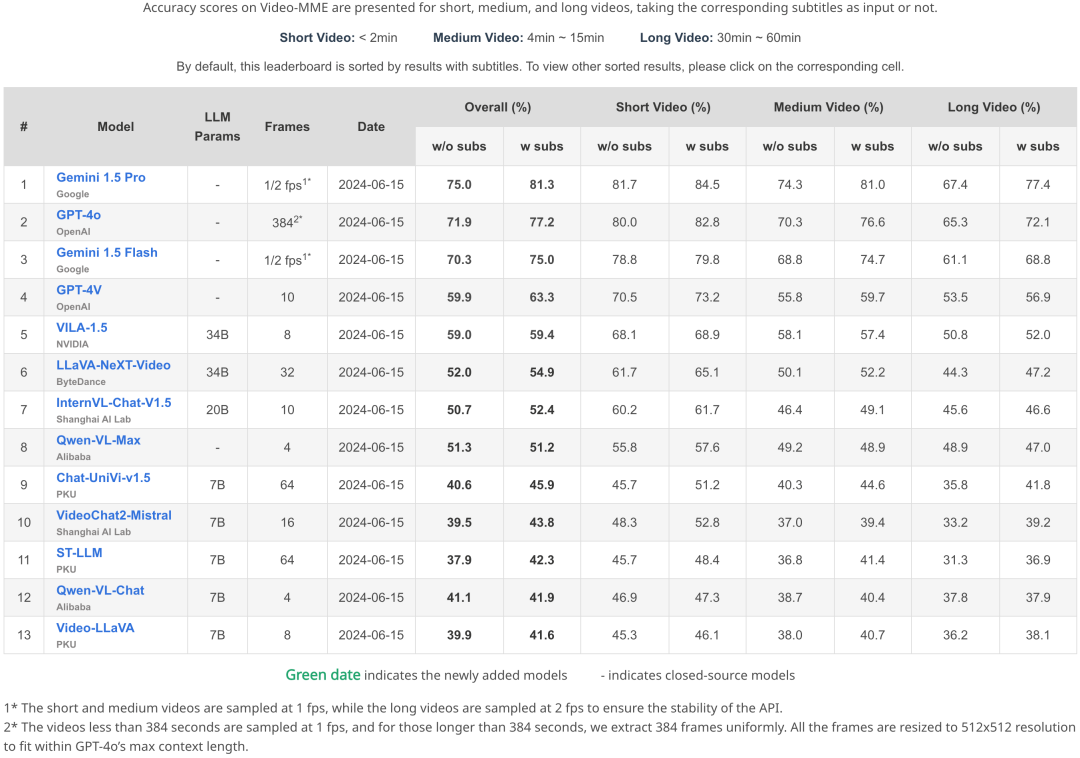Sort by Short Video w subs header

tap(707, 146)
